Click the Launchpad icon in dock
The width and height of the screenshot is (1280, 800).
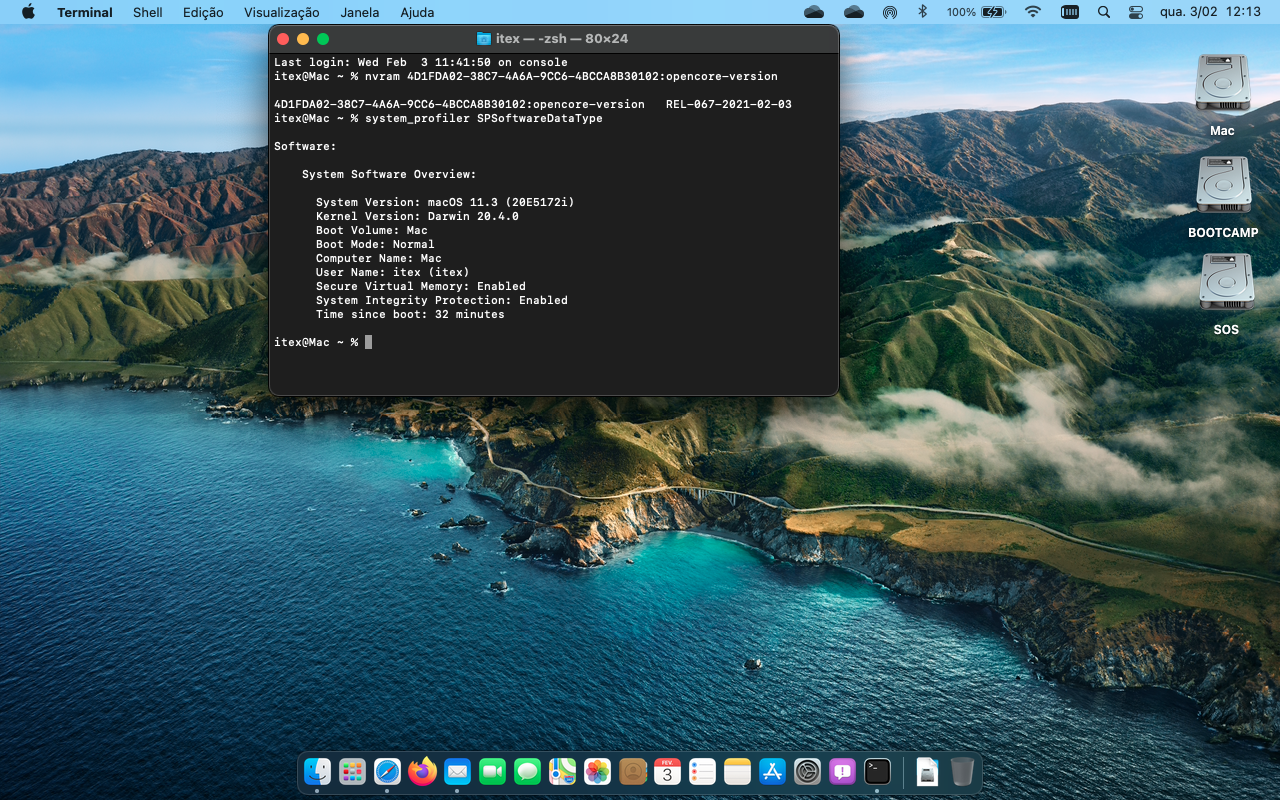(352, 771)
